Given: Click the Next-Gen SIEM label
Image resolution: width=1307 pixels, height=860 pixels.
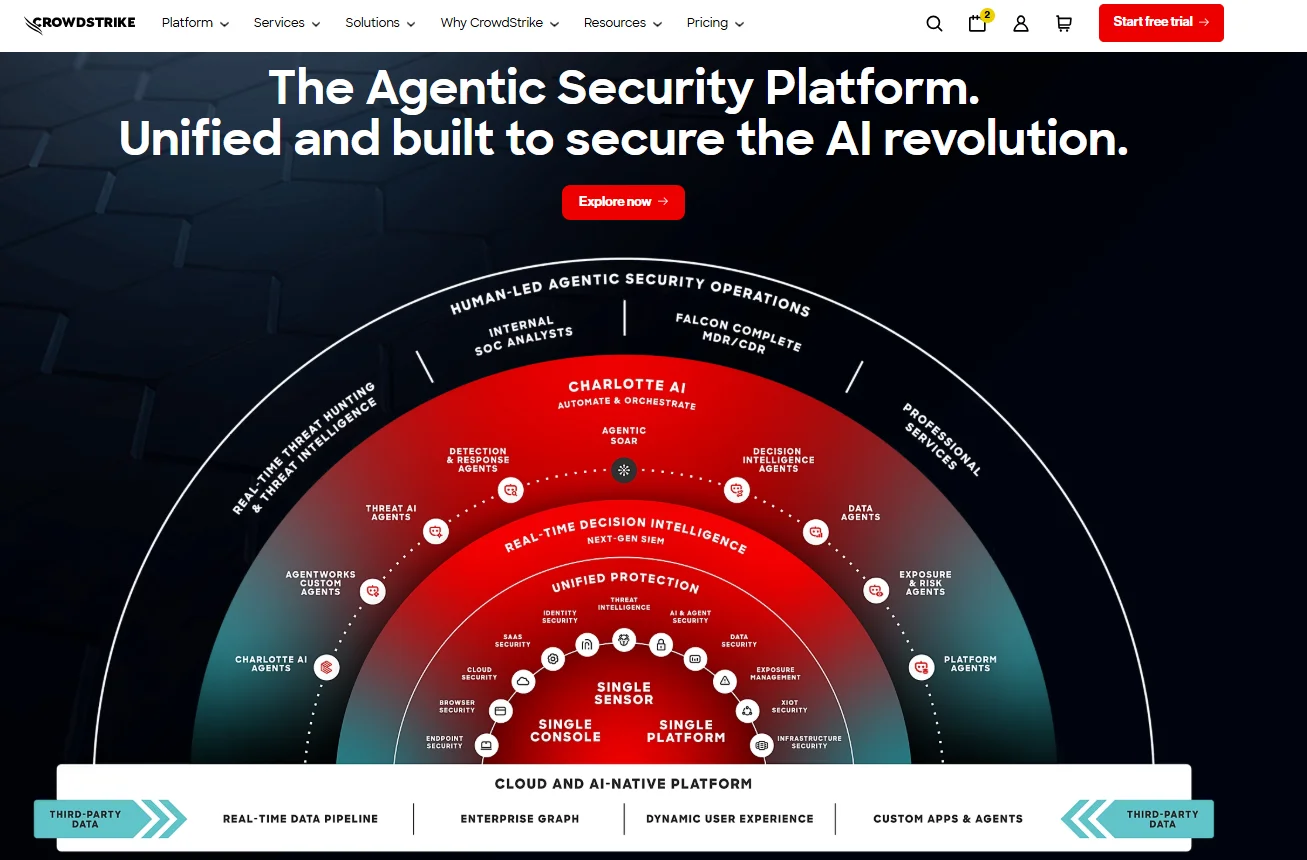Looking at the screenshot, I should pyautogui.click(x=626, y=540).
